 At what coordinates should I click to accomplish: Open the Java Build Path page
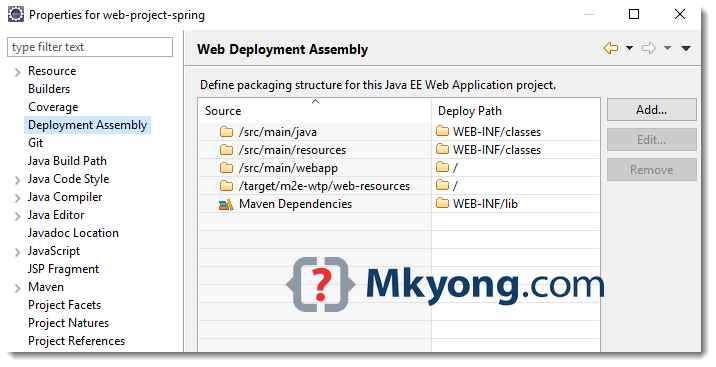tap(67, 161)
